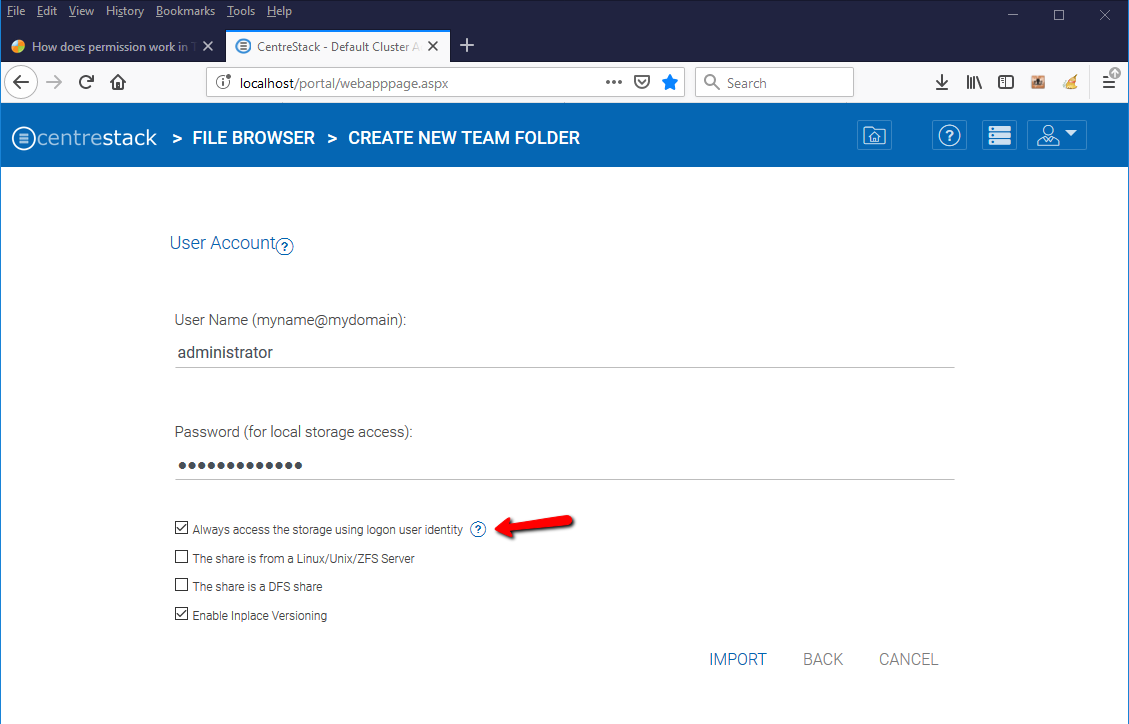Image resolution: width=1129 pixels, height=724 pixels.
Task: Check the share is a DFS share
Action: 181,585
